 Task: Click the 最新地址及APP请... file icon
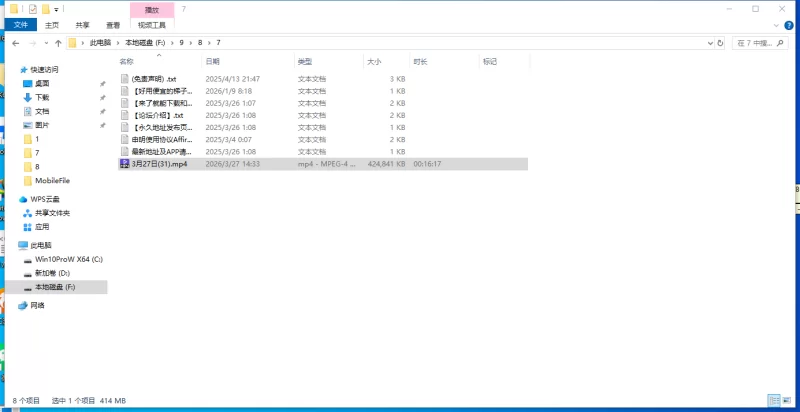click(x=124, y=151)
